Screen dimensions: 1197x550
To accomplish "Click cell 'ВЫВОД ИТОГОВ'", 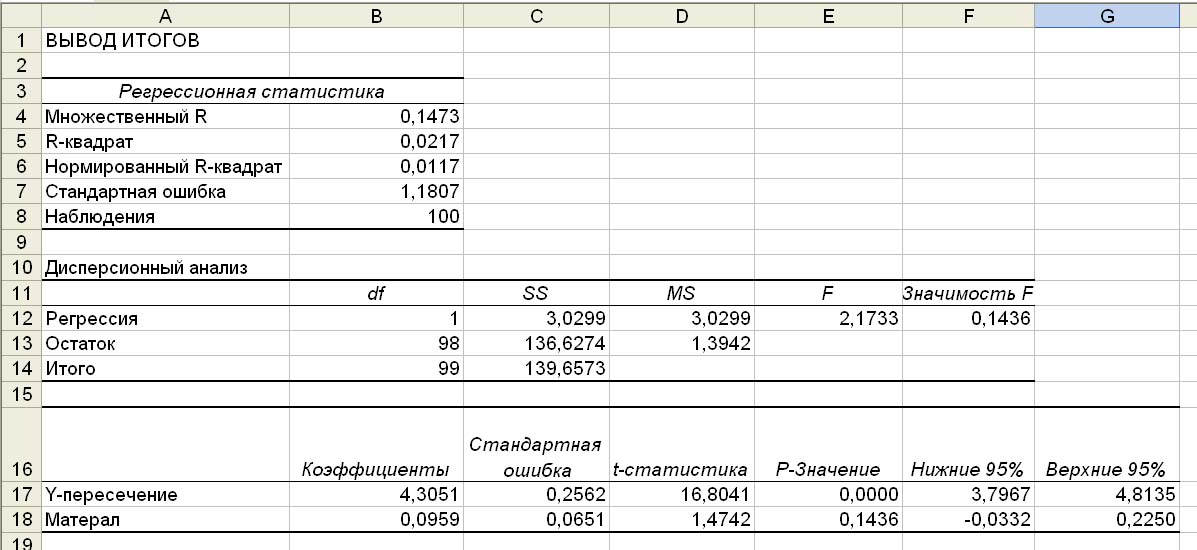I will pyautogui.click(x=166, y=40).
